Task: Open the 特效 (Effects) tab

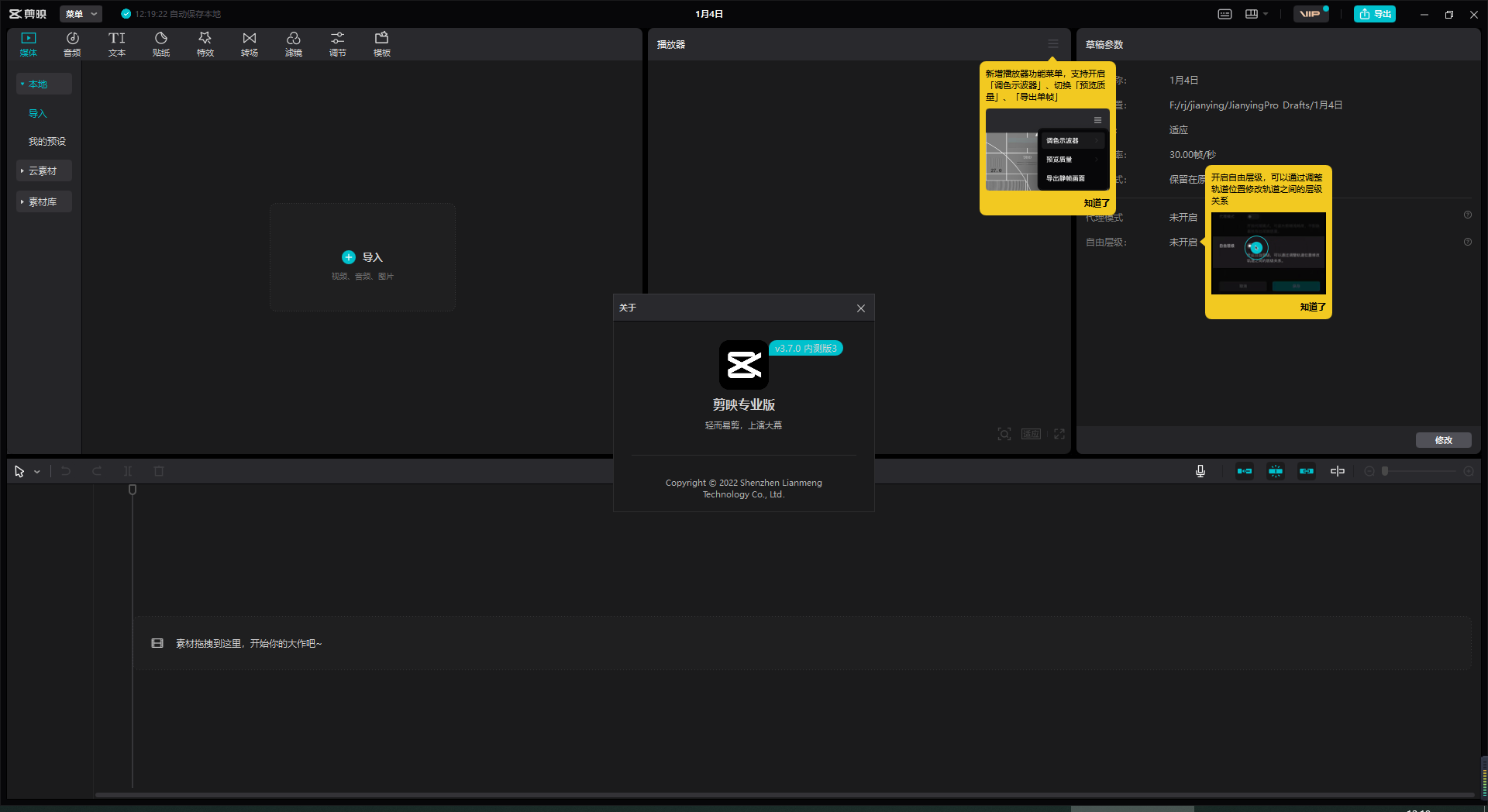Action: click(205, 44)
